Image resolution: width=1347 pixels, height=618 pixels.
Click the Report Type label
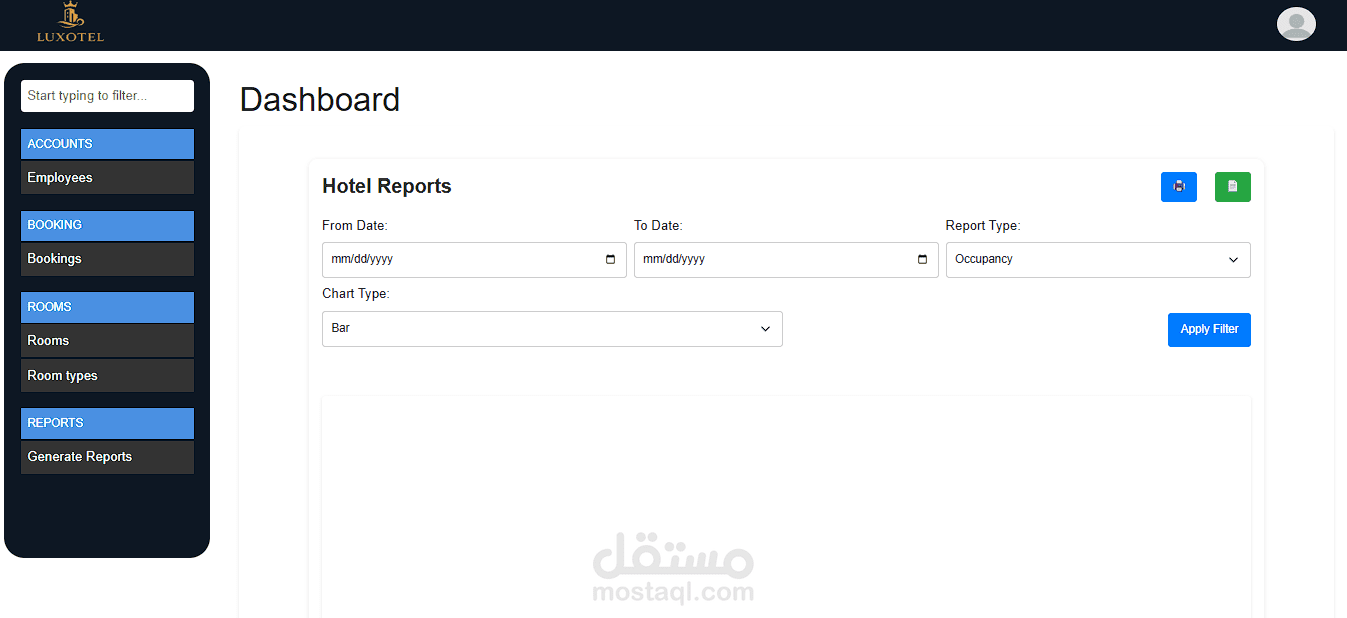983,226
